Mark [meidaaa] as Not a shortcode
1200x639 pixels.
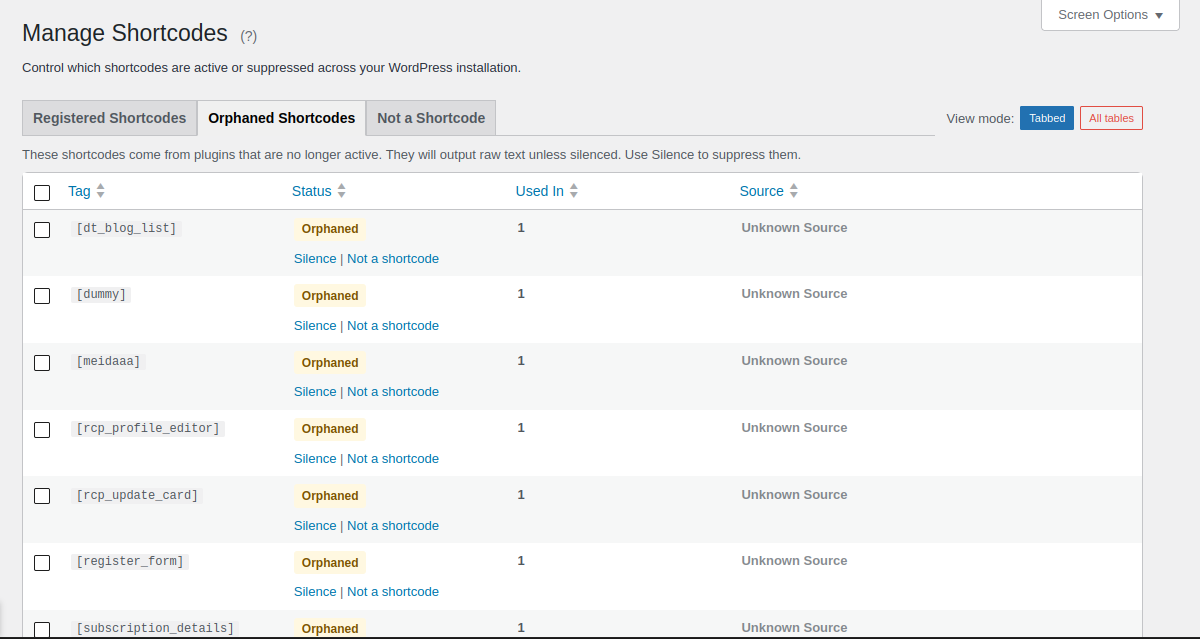393,391
